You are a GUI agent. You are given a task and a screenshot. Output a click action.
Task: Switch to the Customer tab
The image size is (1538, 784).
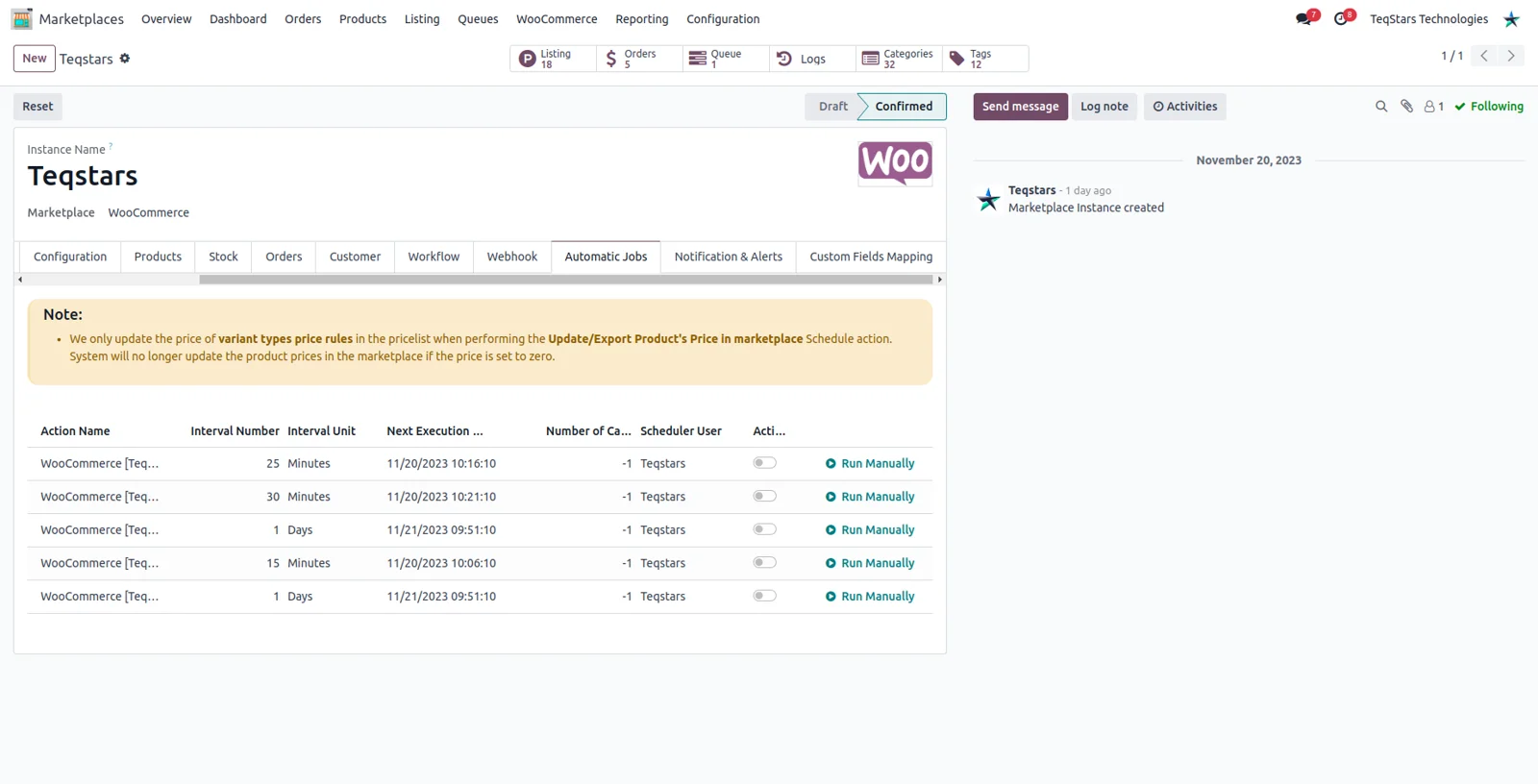355,257
